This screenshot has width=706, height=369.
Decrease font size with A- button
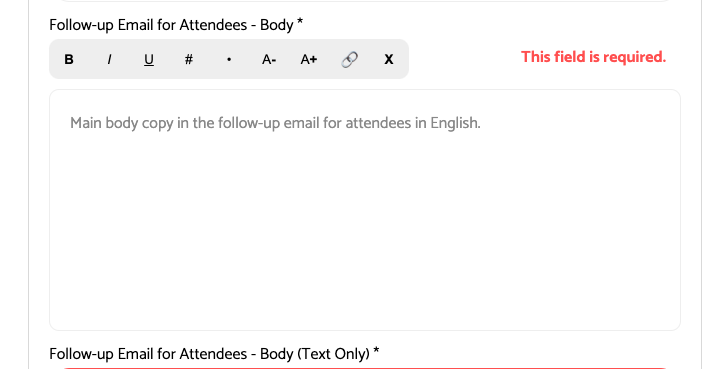[x=269, y=59]
